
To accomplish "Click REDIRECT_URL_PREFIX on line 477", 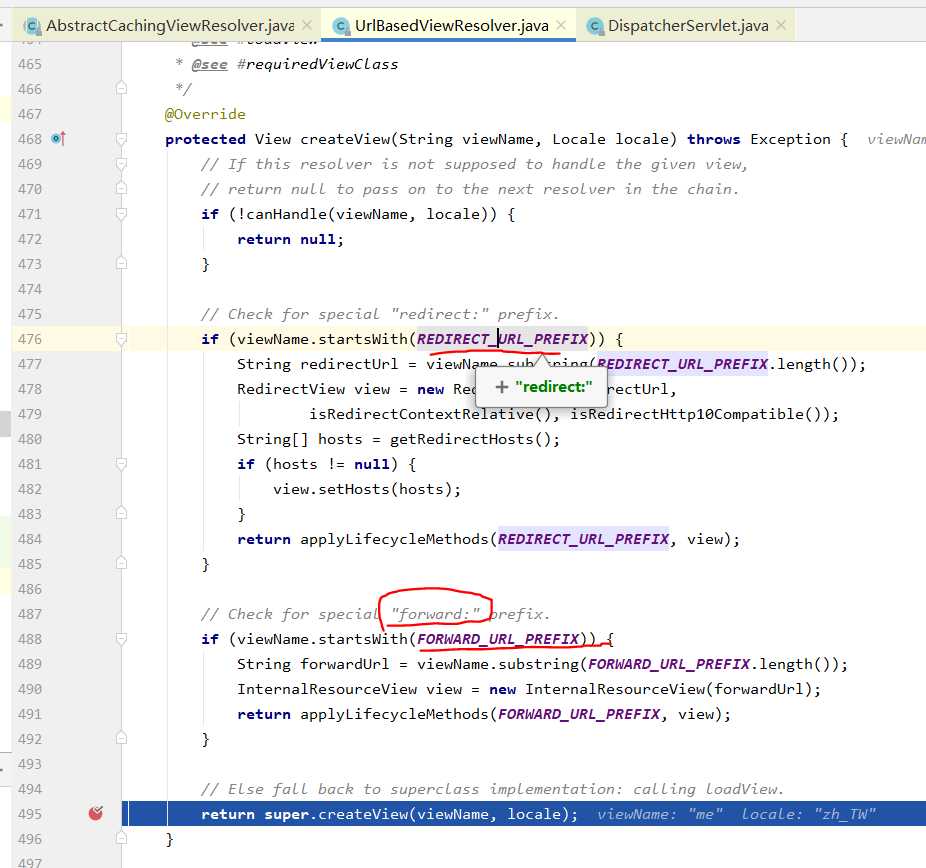I will [682, 364].
